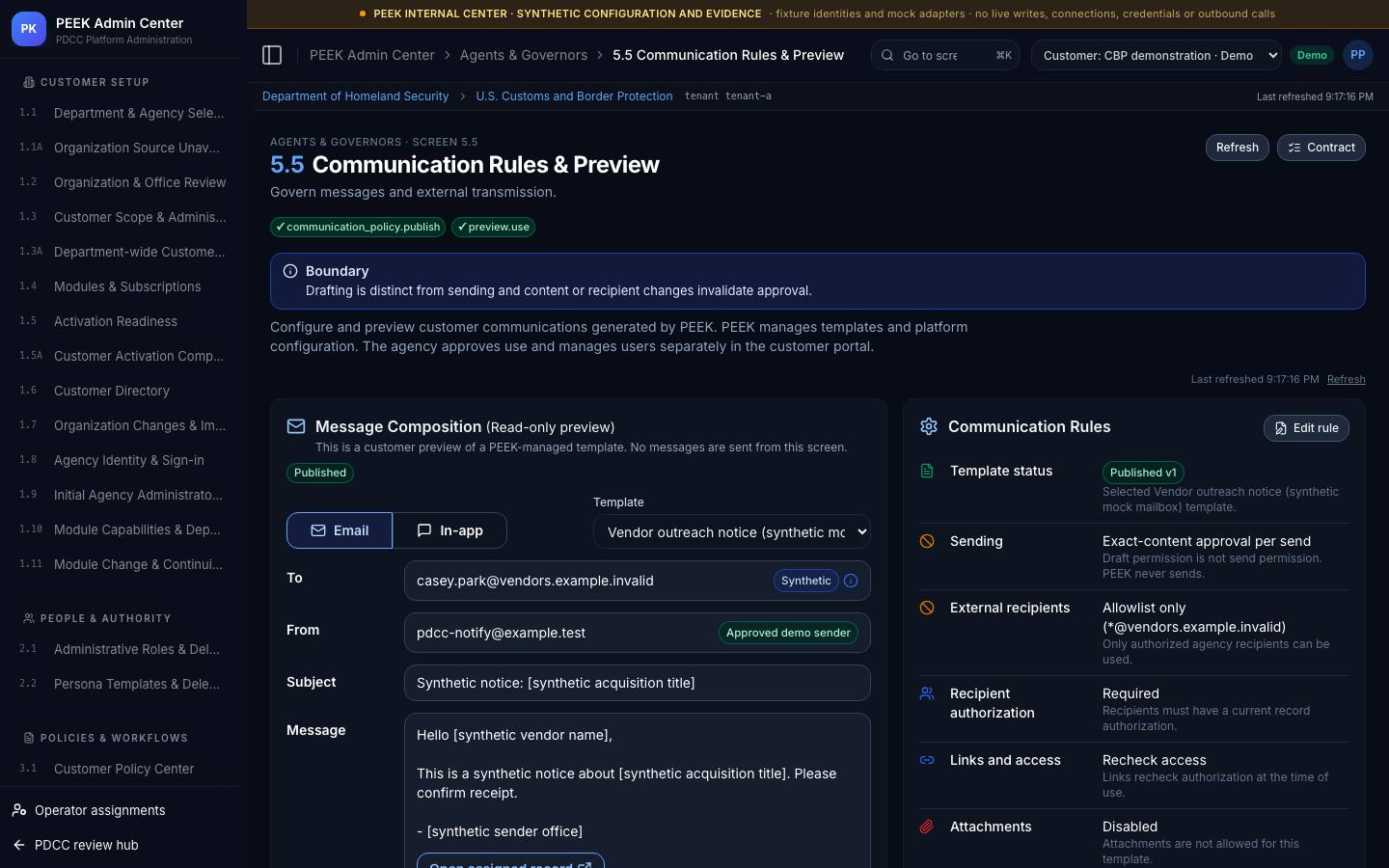Toggle the sidebar panel icon
Image resolution: width=1389 pixels, height=868 pixels.
[272, 55]
